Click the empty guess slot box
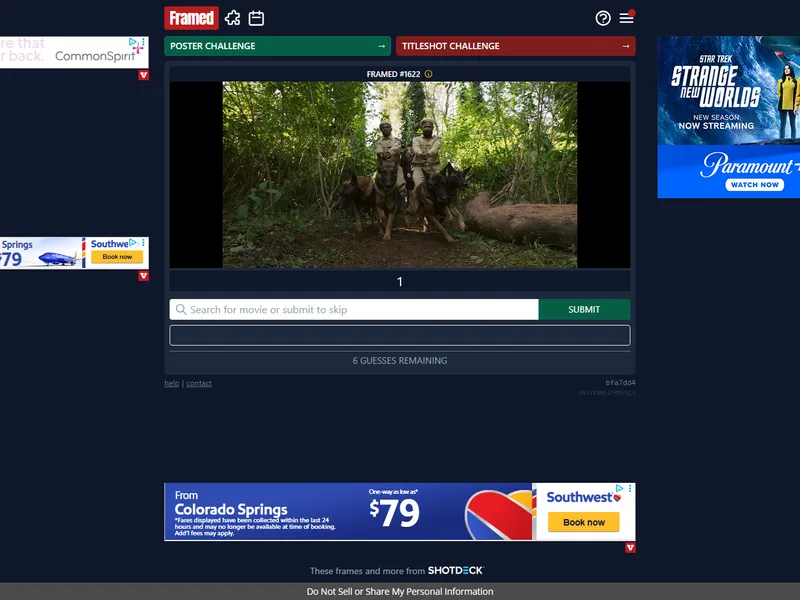This screenshot has width=800, height=600. pos(400,335)
